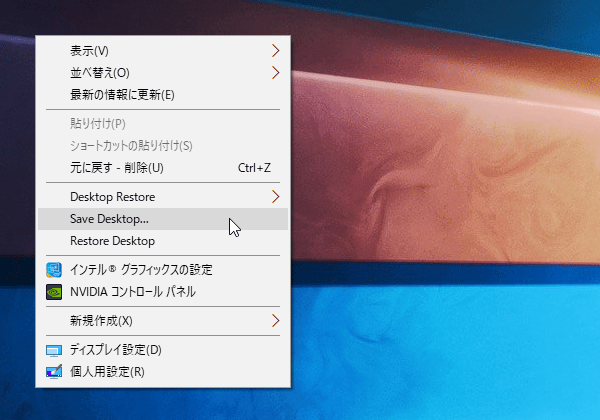
Task: Open インテル グラフィックスの設定
Action: pyautogui.click(x=163, y=270)
